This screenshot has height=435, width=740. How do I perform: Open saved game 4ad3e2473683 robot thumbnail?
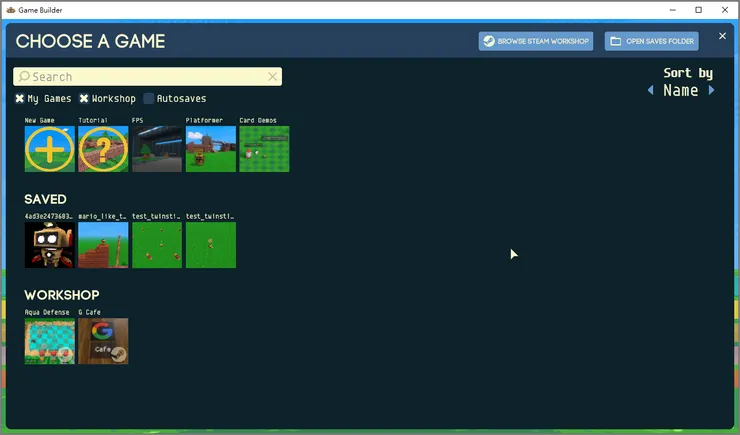point(50,245)
